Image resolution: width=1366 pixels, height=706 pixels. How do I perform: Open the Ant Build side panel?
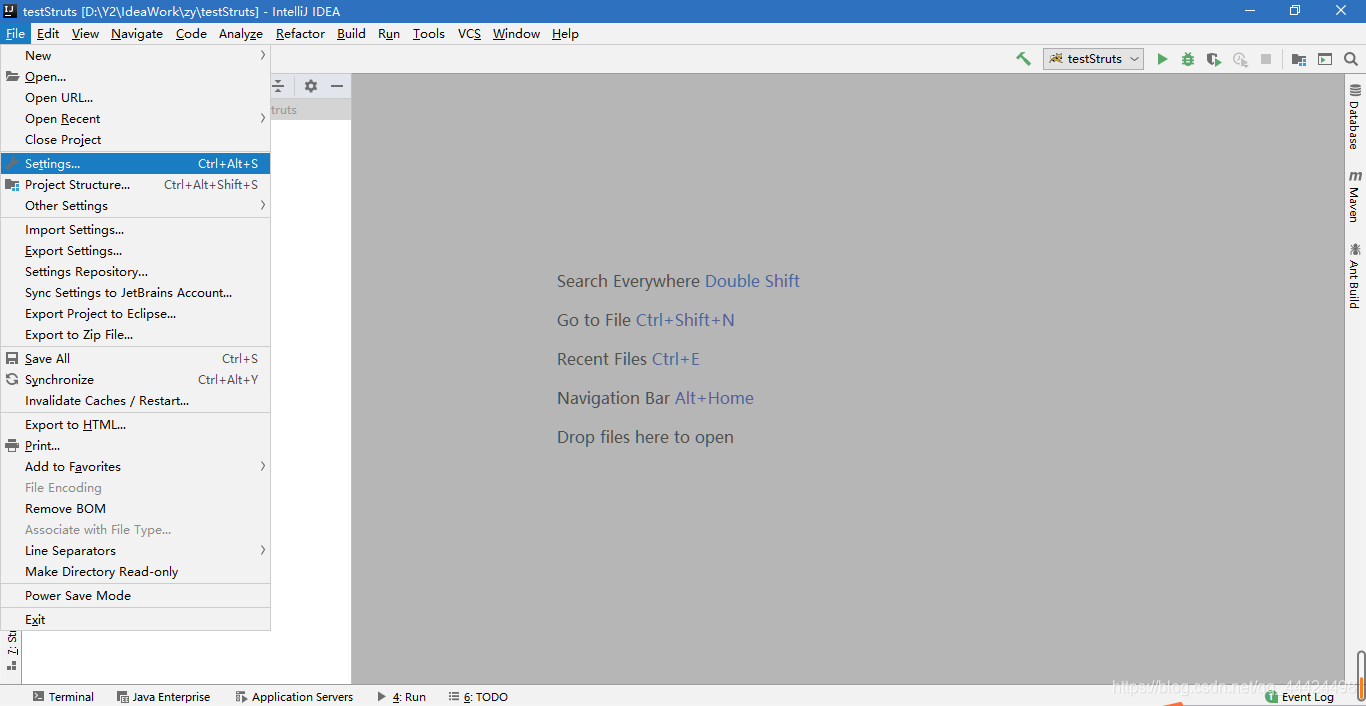click(x=1355, y=275)
